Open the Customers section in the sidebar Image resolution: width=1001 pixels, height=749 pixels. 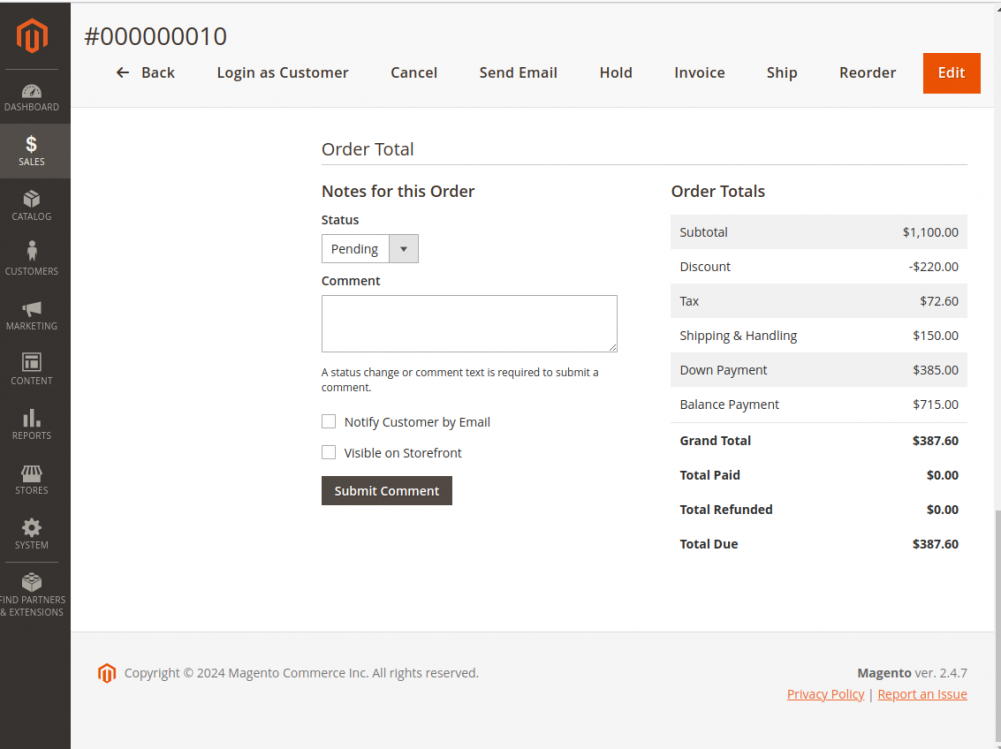pyautogui.click(x=31, y=257)
